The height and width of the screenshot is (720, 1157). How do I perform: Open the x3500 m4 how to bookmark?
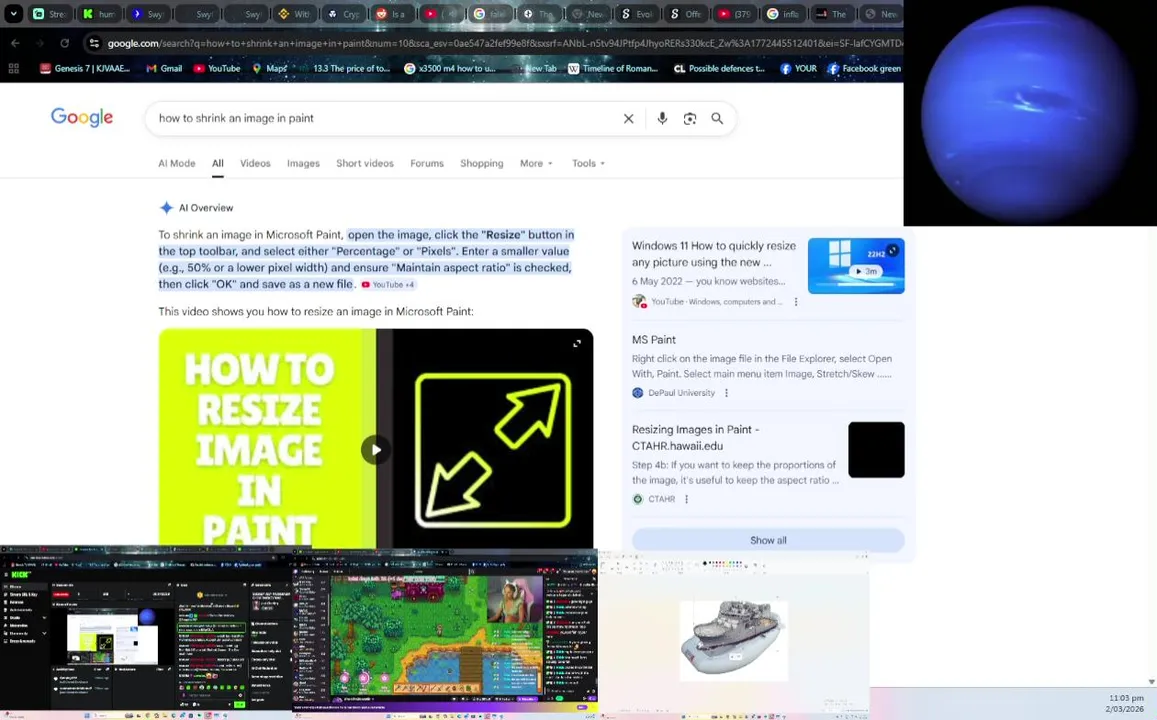pyautogui.click(x=450, y=69)
